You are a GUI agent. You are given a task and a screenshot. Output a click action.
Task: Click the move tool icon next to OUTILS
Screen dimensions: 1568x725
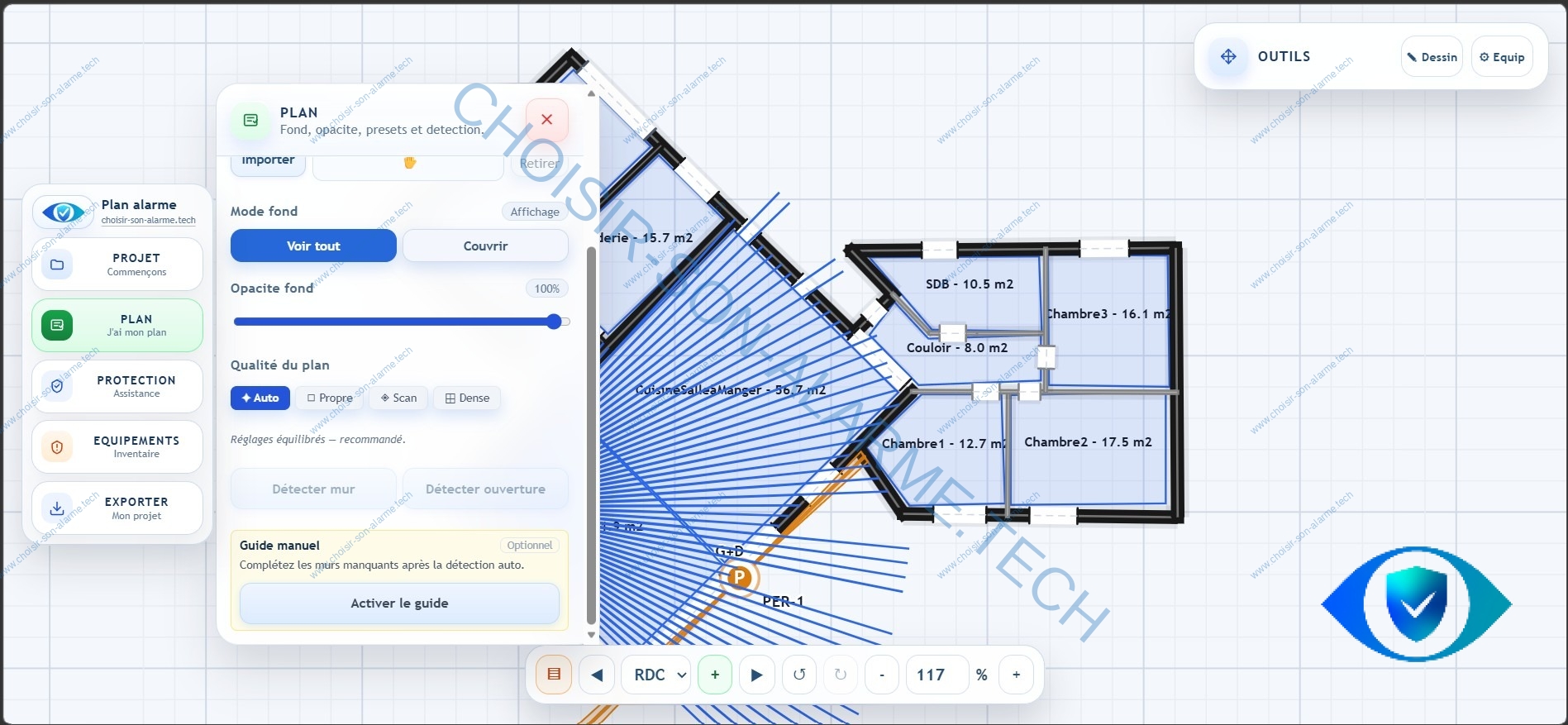(x=1228, y=57)
